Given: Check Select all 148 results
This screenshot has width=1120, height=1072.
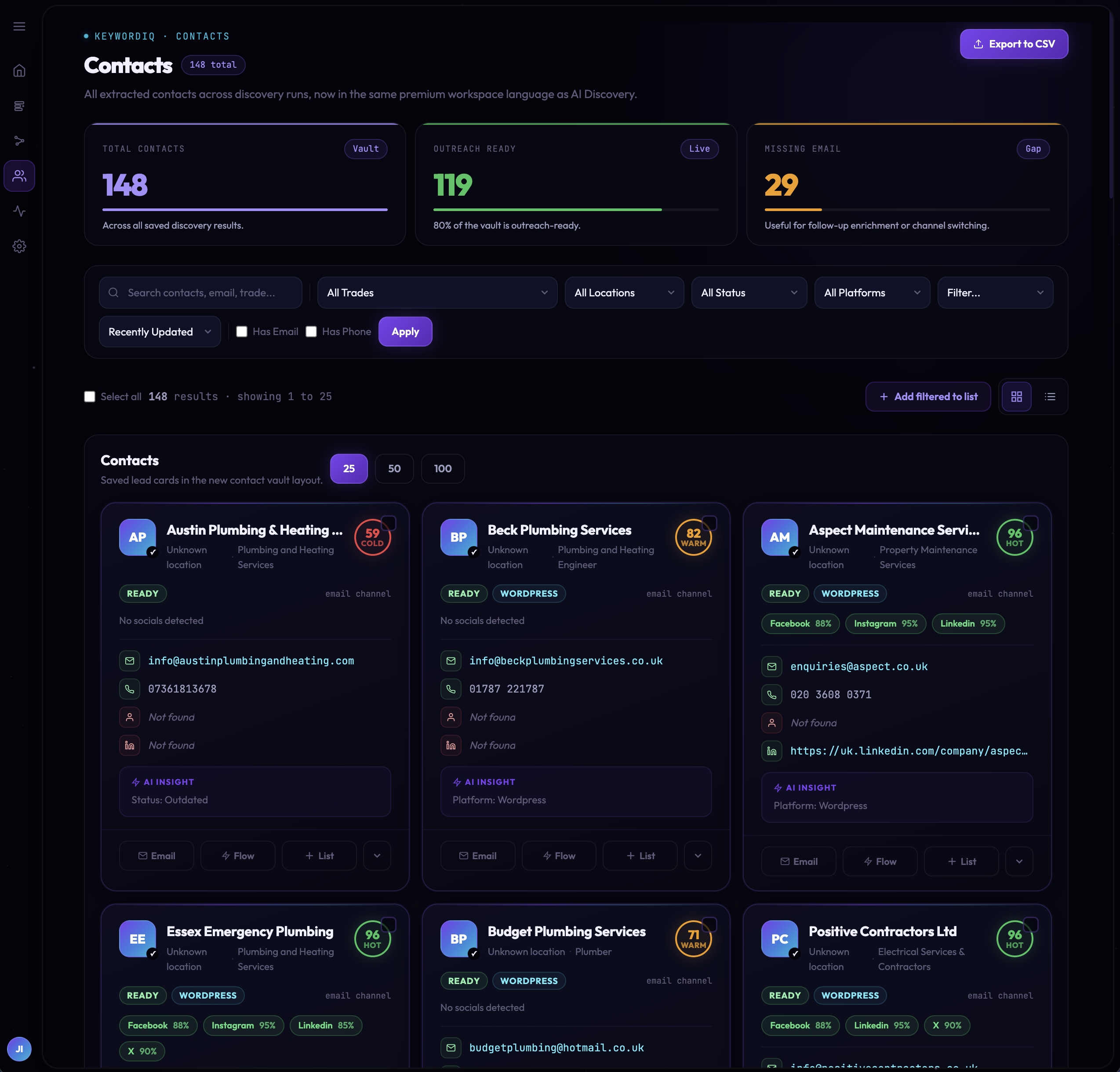Looking at the screenshot, I should pyautogui.click(x=90, y=396).
